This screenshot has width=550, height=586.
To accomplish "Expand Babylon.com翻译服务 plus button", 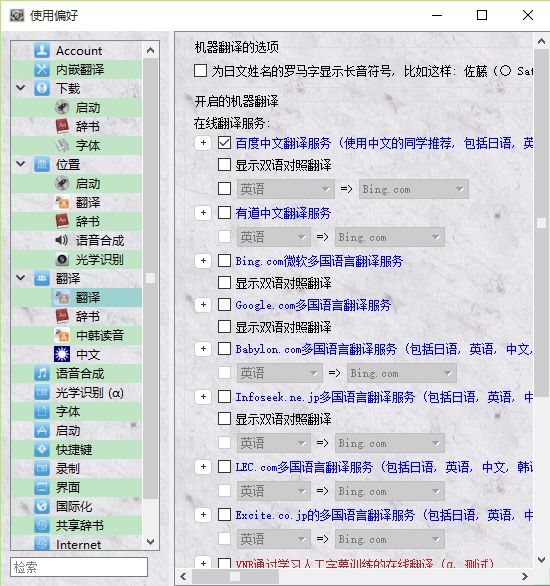I will click(203, 349).
